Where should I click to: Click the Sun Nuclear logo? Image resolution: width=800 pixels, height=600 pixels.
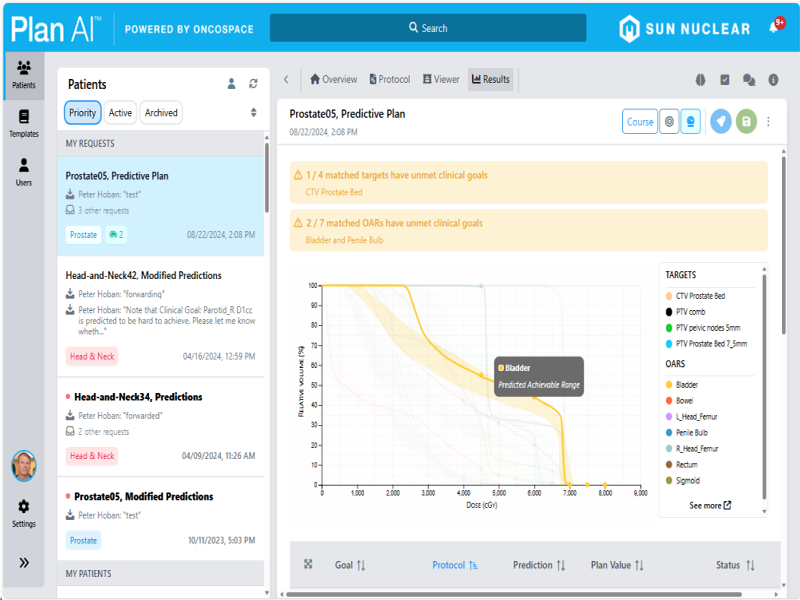pyautogui.click(x=684, y=29)
